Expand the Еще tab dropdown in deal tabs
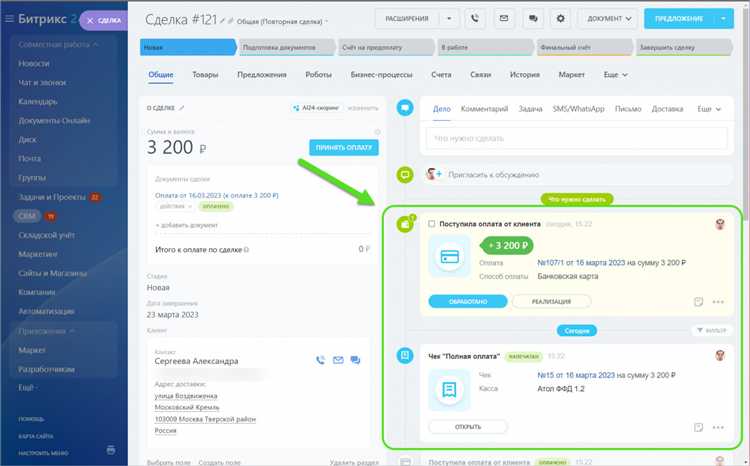Viewport: 750px width, 466px height. pyautogui.click(x=615, y=75)
